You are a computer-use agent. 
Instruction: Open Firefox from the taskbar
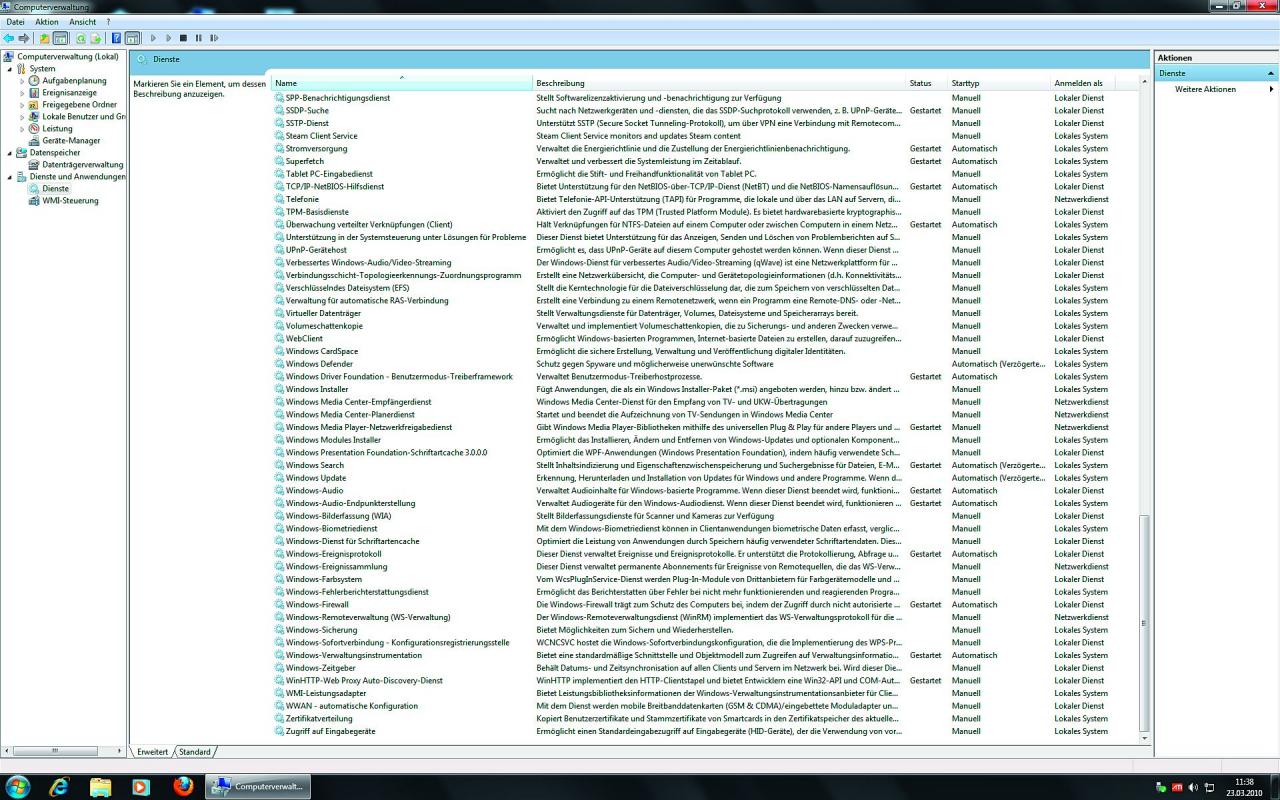click(182, 786)
